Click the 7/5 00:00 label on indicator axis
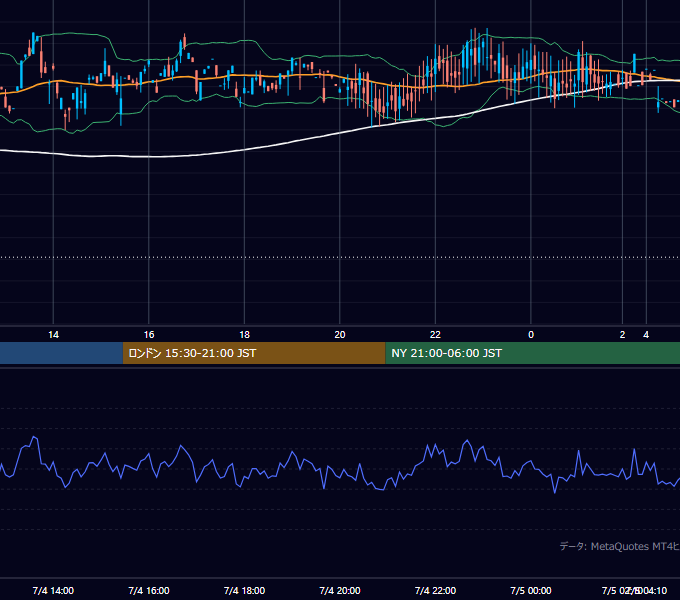Viewport: 680px width, 600px height. click(531, 591)
